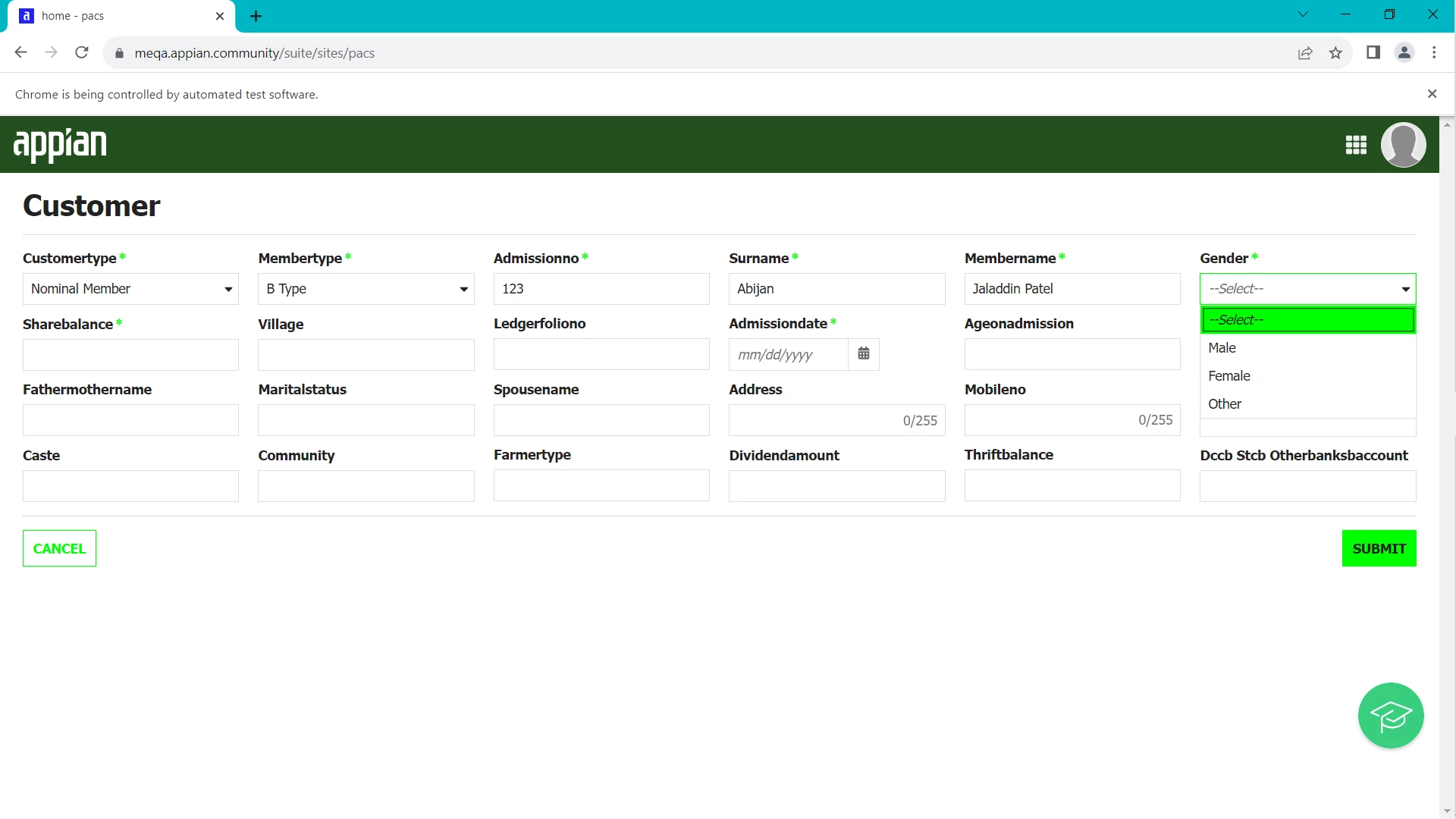
Task: Click the vertical page scrollbar
Action: click(x=1447, y=467)
